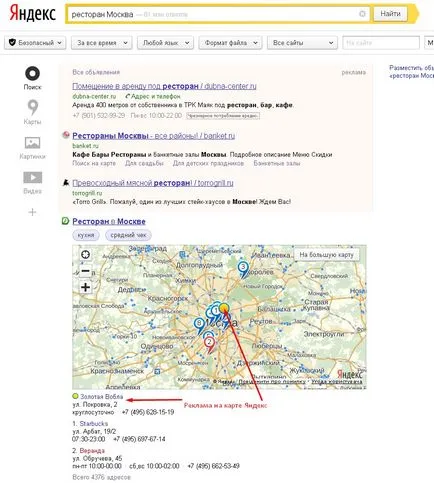Click the Yandex logo
The width and height of the screenshot is (434, 483).
(32, 14)
